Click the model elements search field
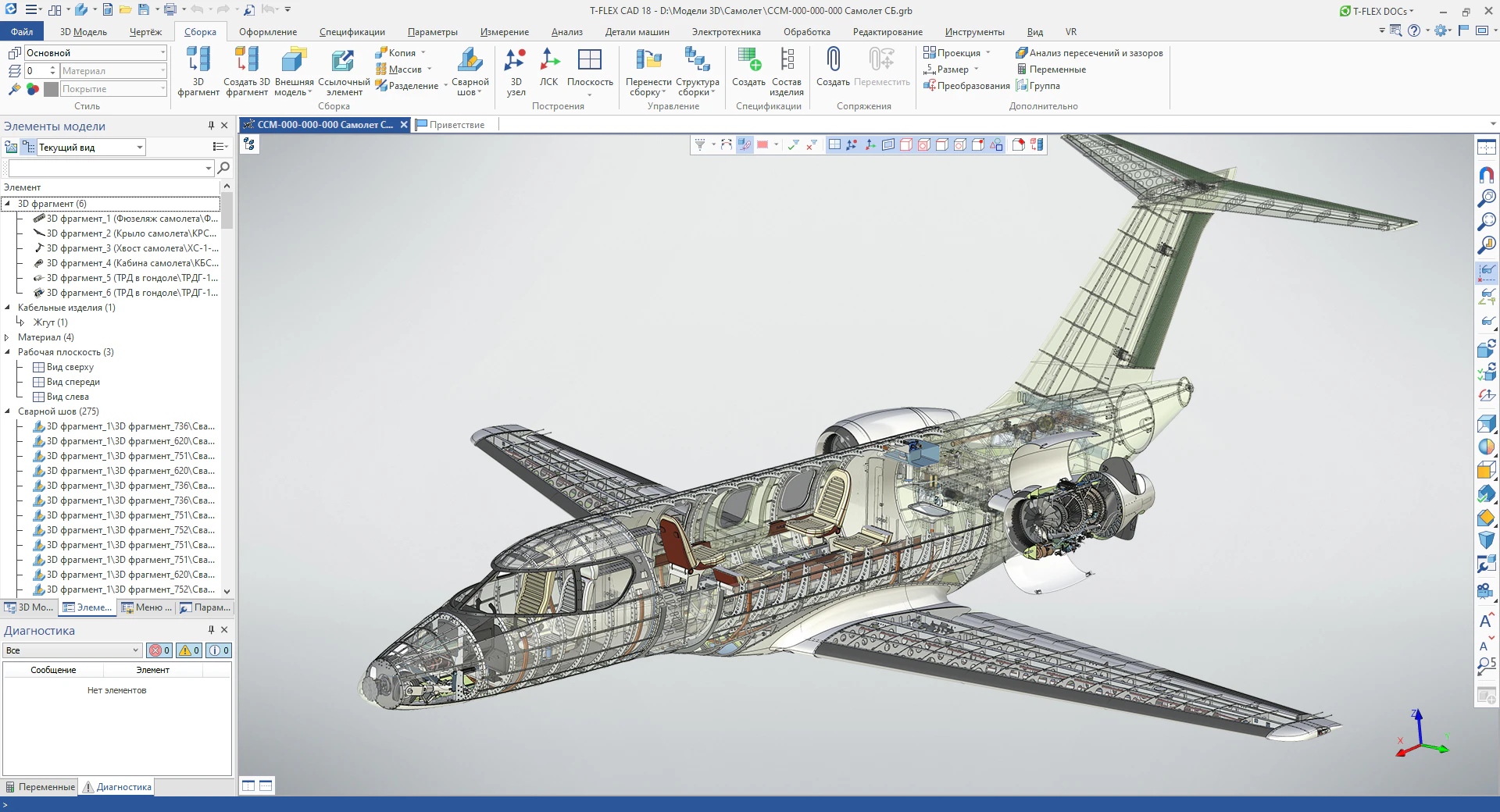 click(105, 168)
